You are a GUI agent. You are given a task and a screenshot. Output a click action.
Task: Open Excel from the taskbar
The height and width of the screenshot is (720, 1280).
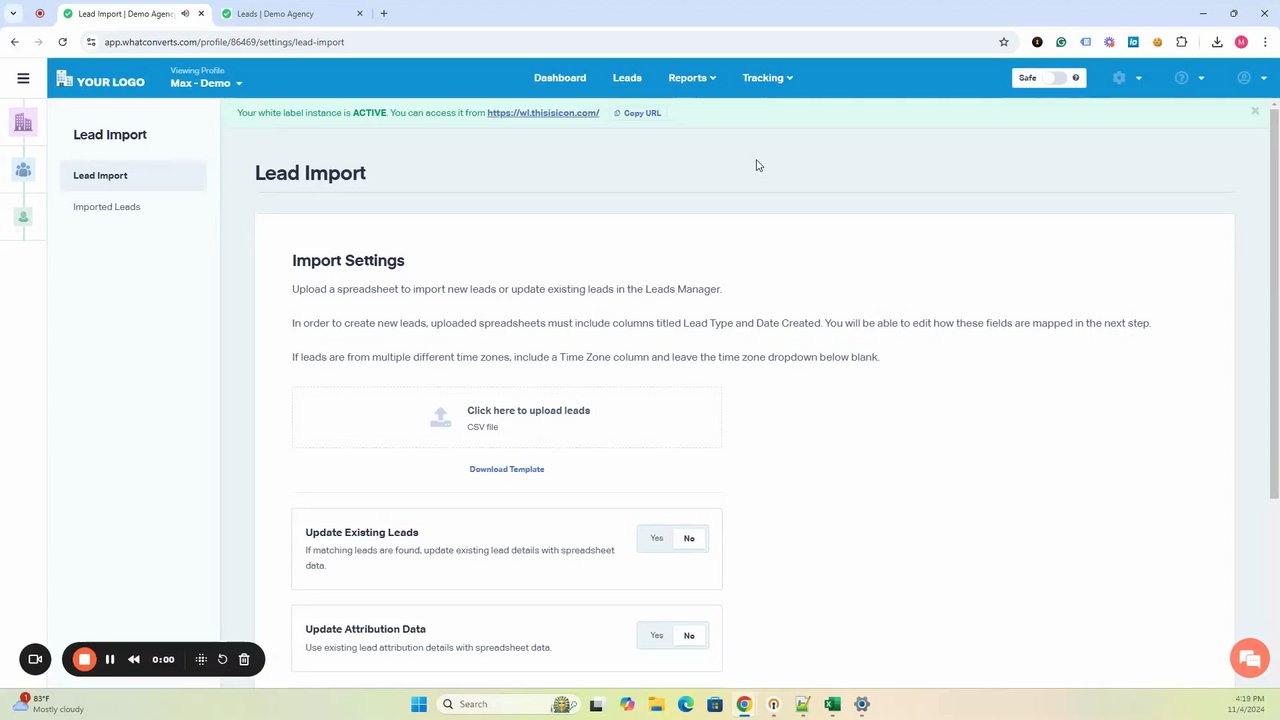(x=832, y=704)
